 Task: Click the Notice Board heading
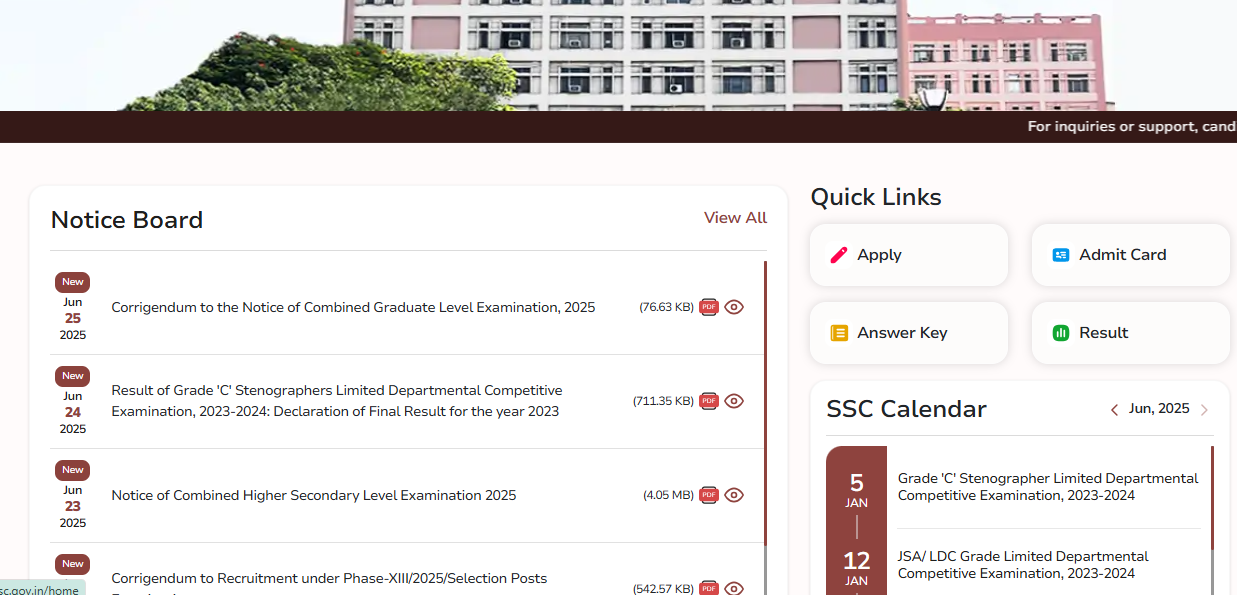coord(127,220)
